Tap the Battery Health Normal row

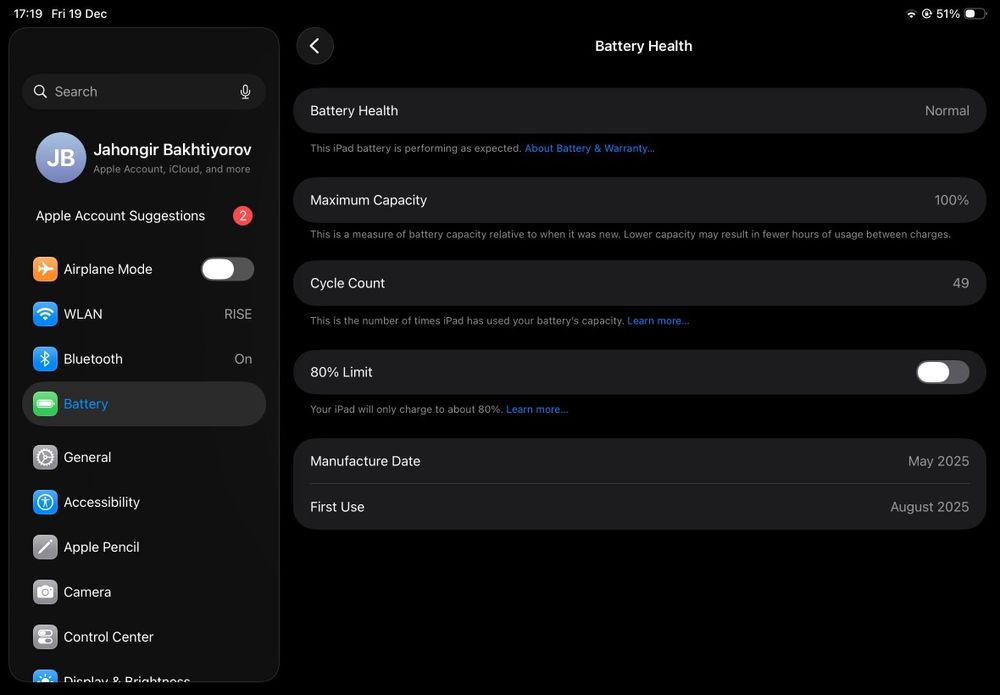[x=640, y=111]
